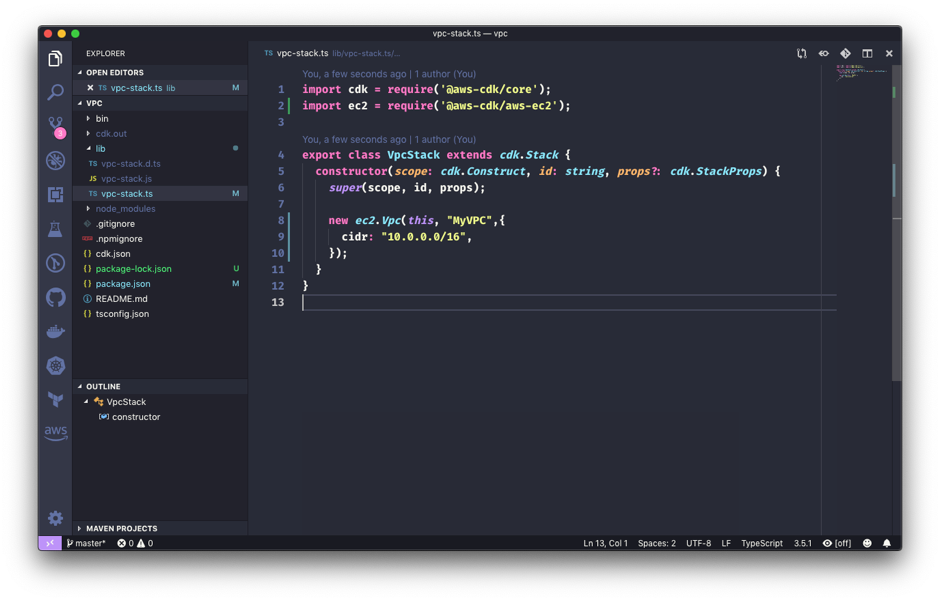Click the diamond GitLens toolbar icon

click(x=845, y=53)
